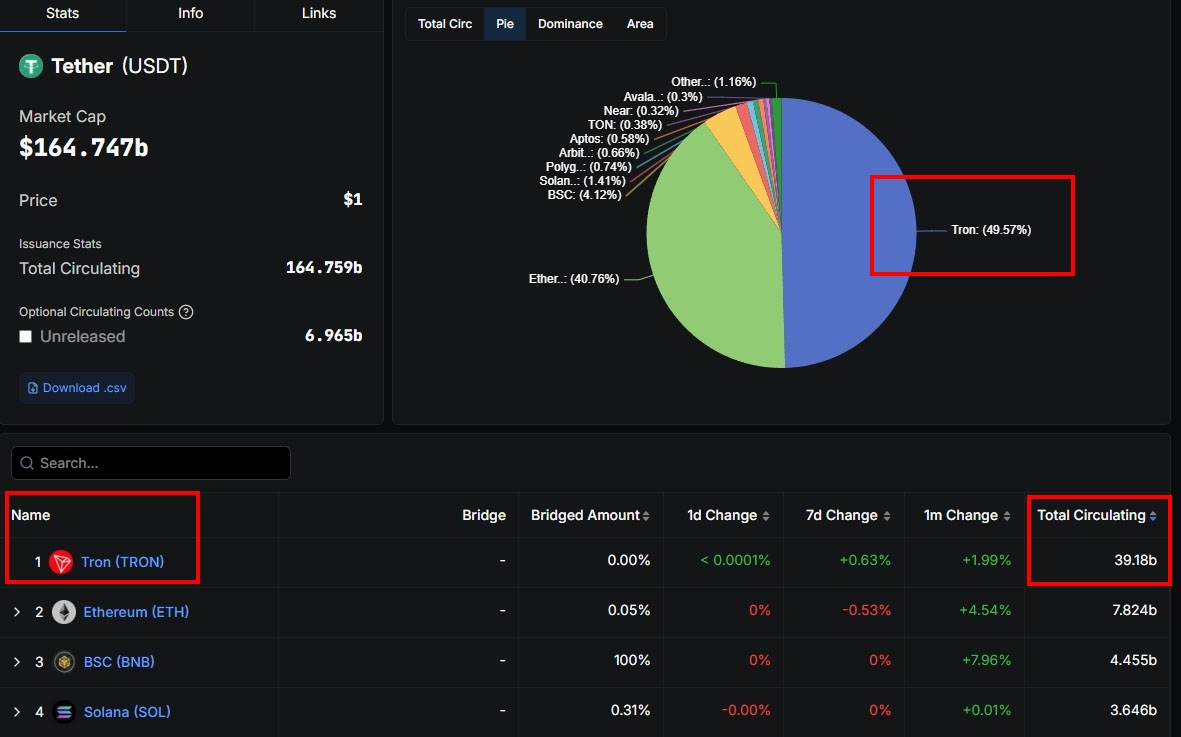Show the Total Circ chart
This screenshot has height=737, width=1181.
click(x=445, y=24)
